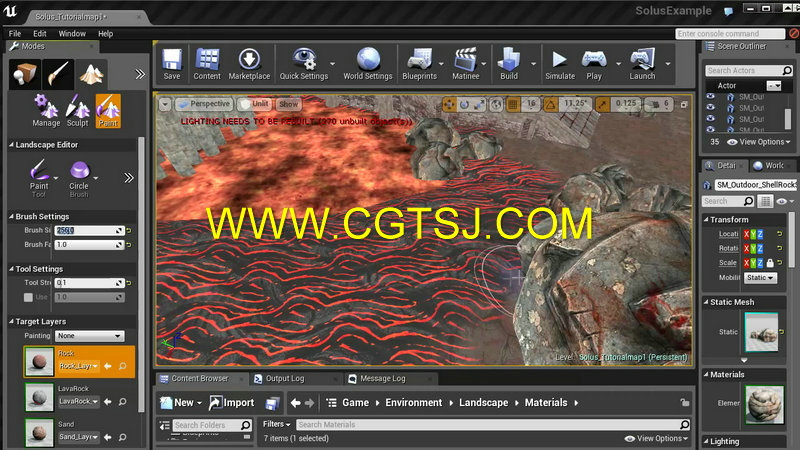
Task: Click the Blueprints toolbar icon
Action: (x=419, y=64)
